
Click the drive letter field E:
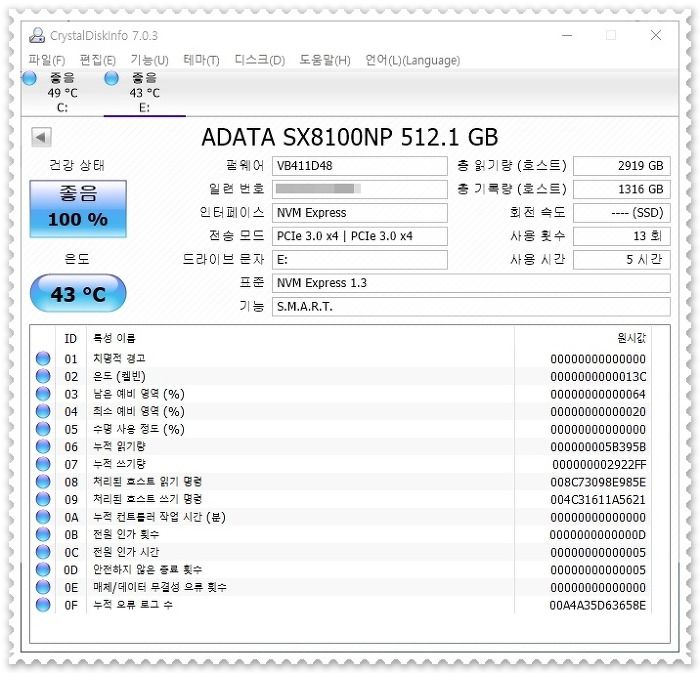pyautogui.click(x=360, y=260)
